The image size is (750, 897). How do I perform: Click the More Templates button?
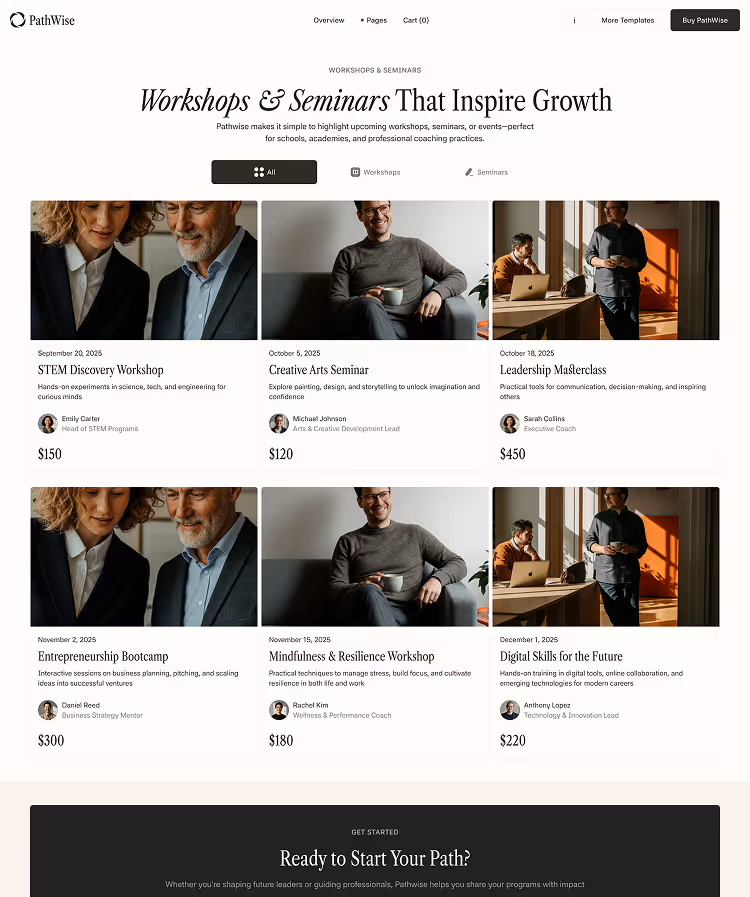(628, 21)
